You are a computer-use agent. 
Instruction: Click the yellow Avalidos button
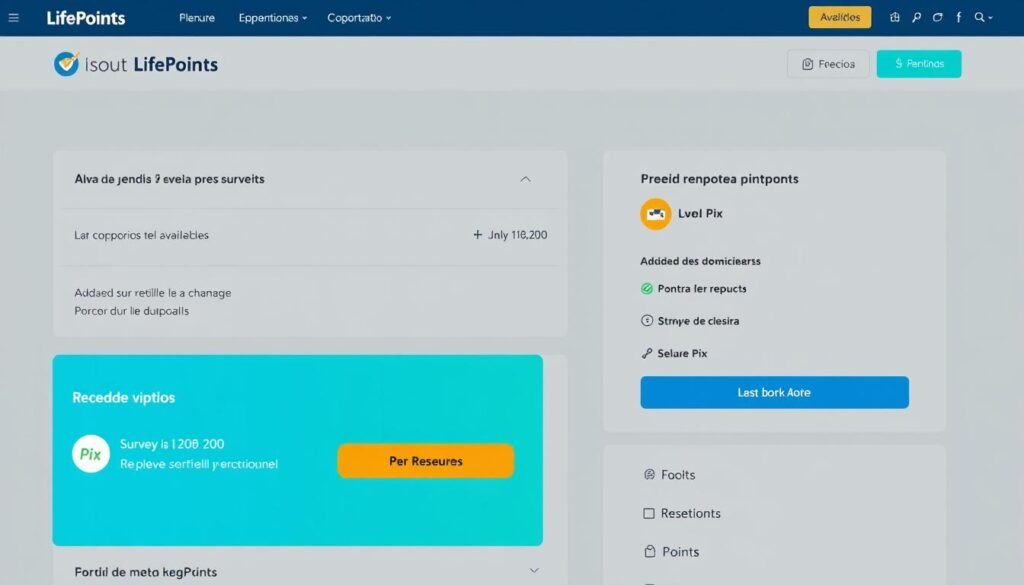click(840, 18)
